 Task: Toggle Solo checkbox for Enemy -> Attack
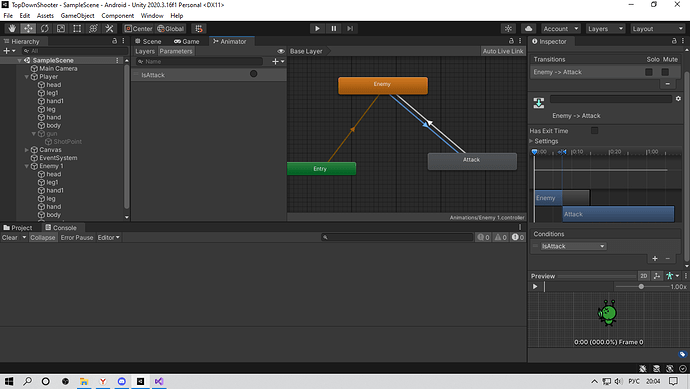(649, 72)
